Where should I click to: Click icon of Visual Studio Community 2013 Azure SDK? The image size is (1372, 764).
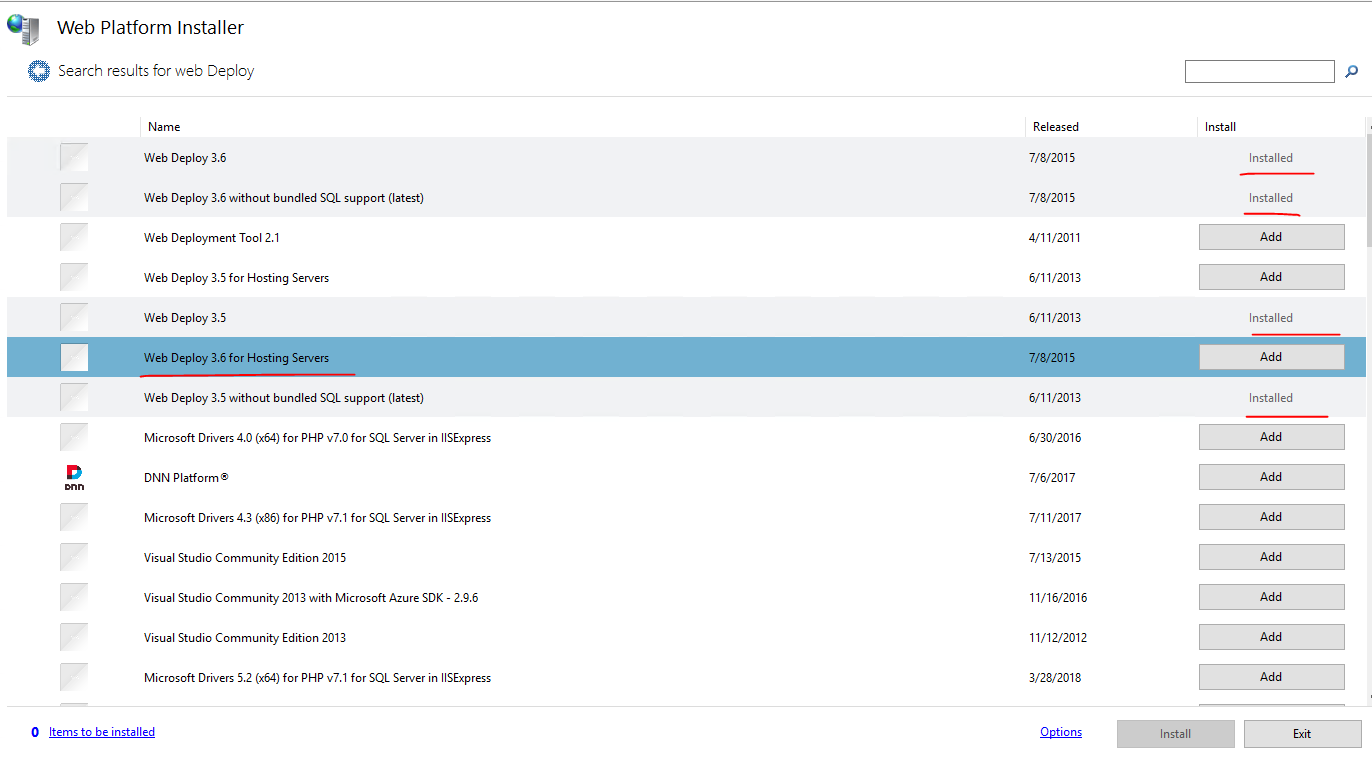point(74,597)
